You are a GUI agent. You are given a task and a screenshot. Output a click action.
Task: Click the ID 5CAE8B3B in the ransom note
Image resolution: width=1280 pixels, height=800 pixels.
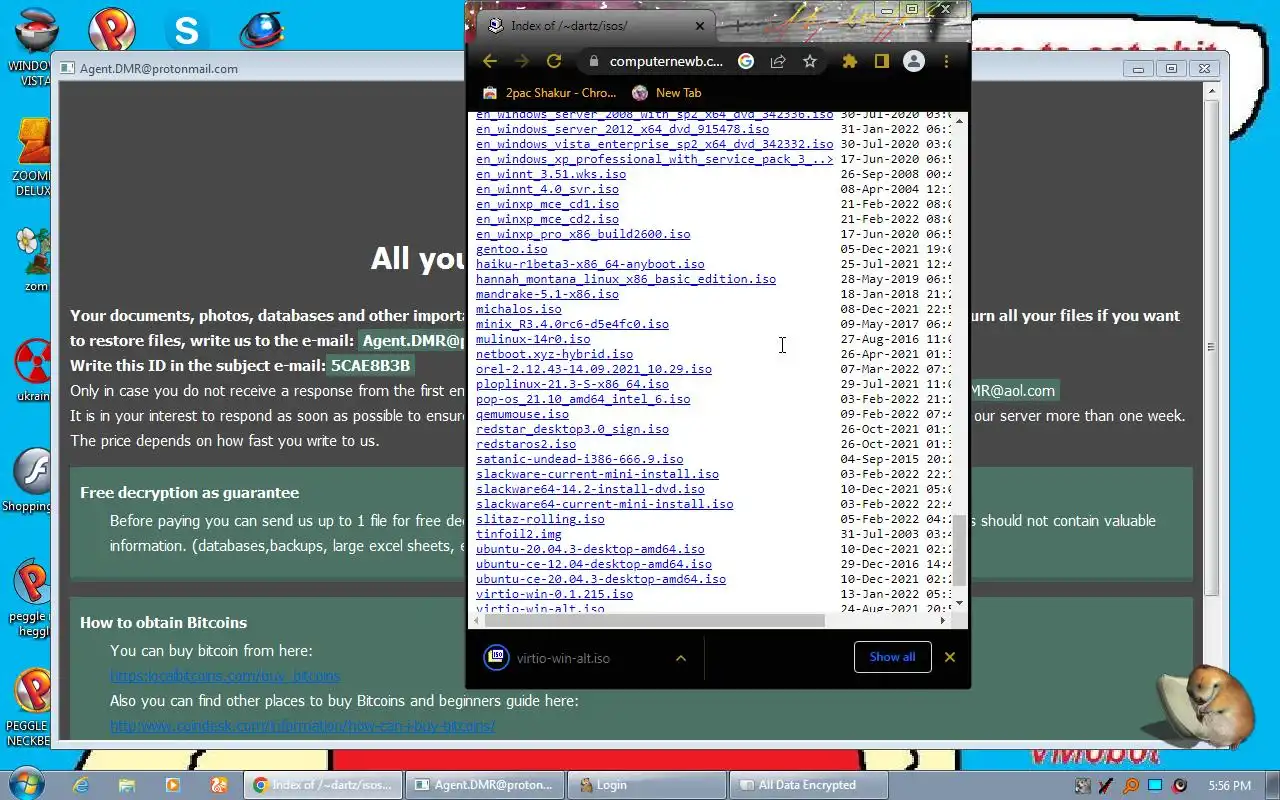click(370, 366)
